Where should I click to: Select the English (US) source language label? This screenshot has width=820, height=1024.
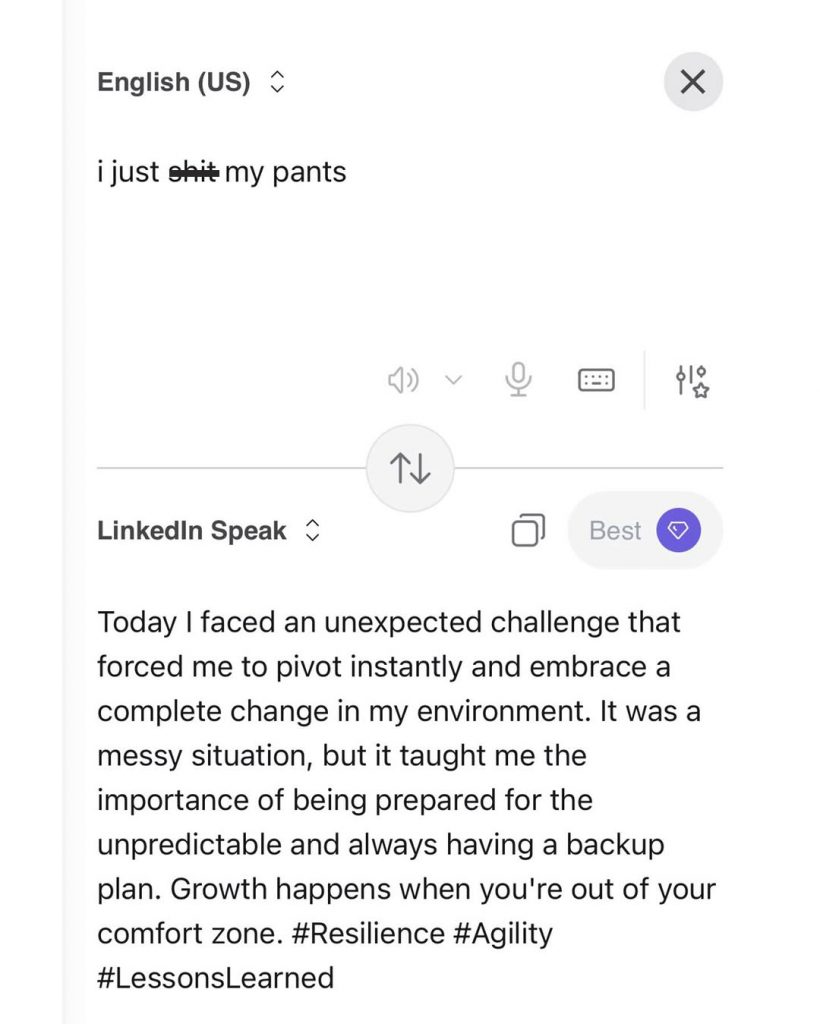(x=173, y=82)
